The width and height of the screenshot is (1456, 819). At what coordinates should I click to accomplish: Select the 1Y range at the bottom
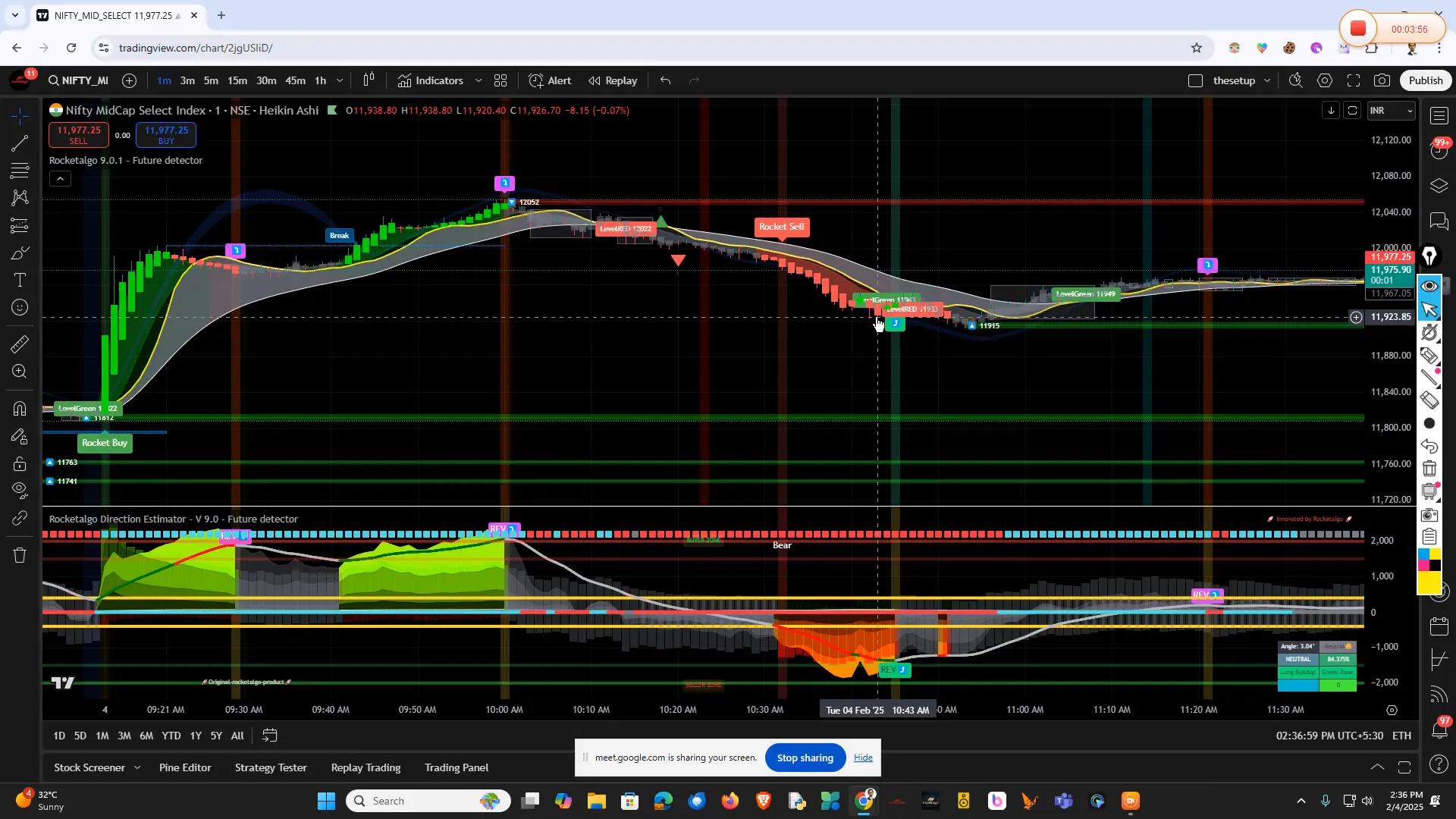click(x=195, y=736)
